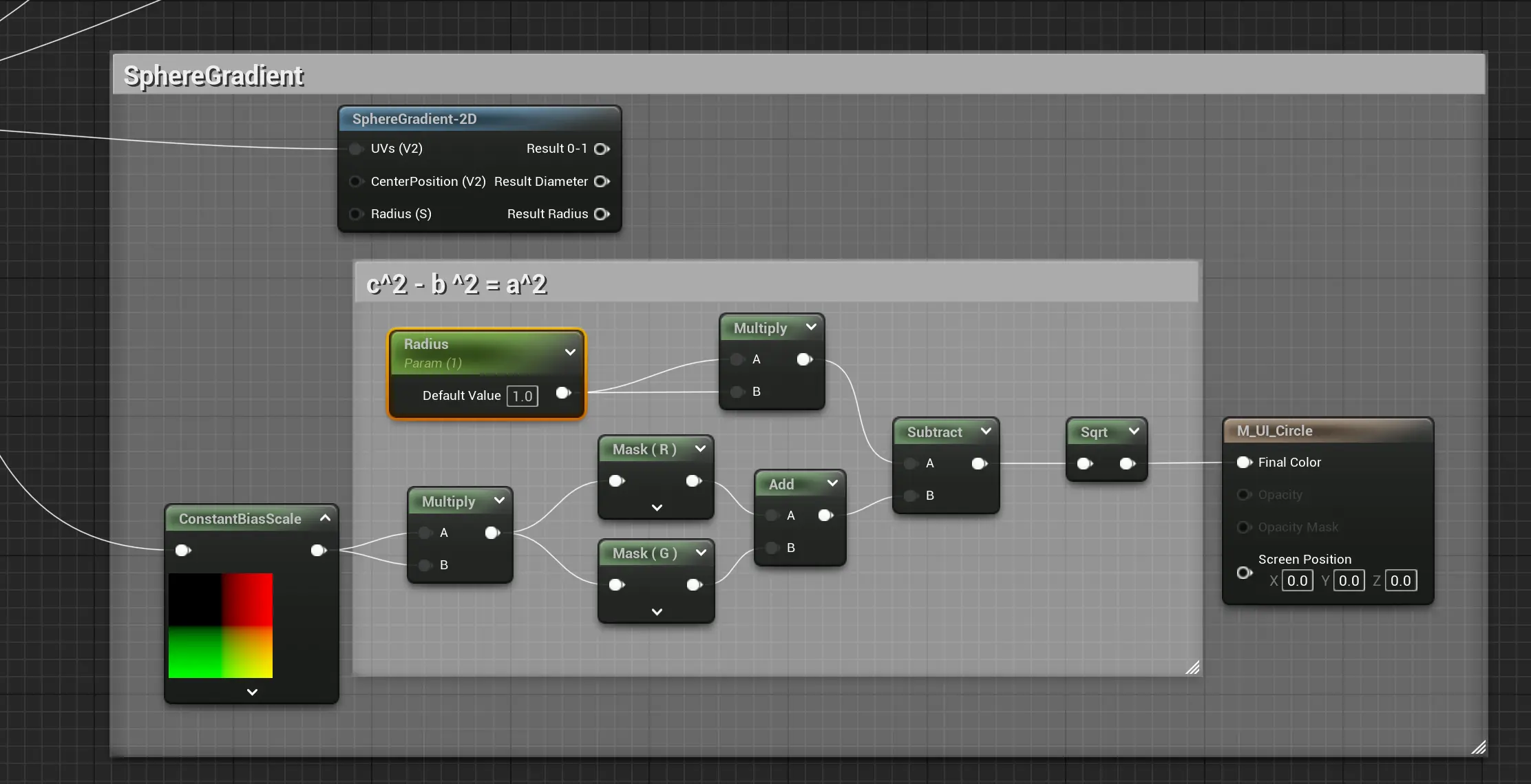Click the Final Color input pin
1531x784 pixels.
[x=1243, y=463]
